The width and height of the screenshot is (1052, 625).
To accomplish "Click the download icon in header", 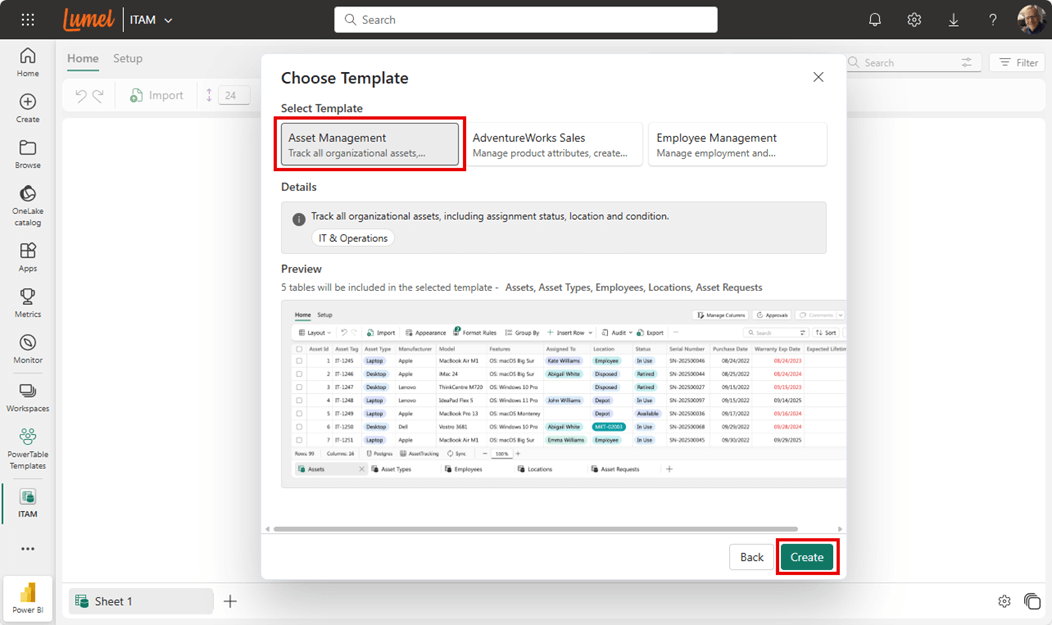I will coord(953,20).
